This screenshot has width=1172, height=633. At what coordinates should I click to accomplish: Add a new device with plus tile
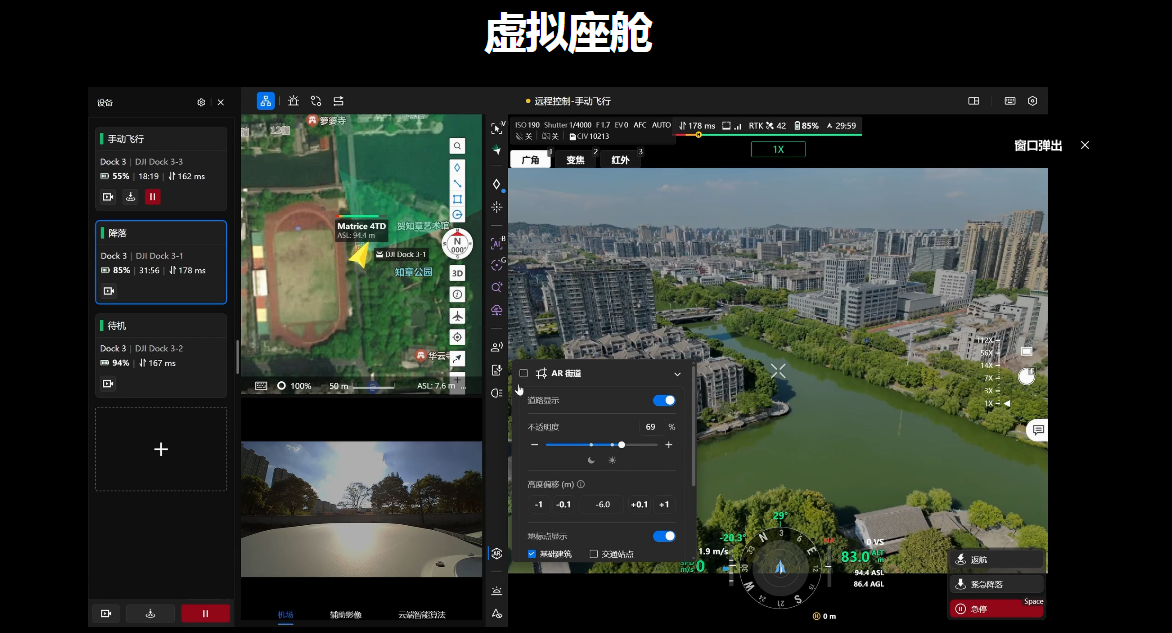coord(161,449)
